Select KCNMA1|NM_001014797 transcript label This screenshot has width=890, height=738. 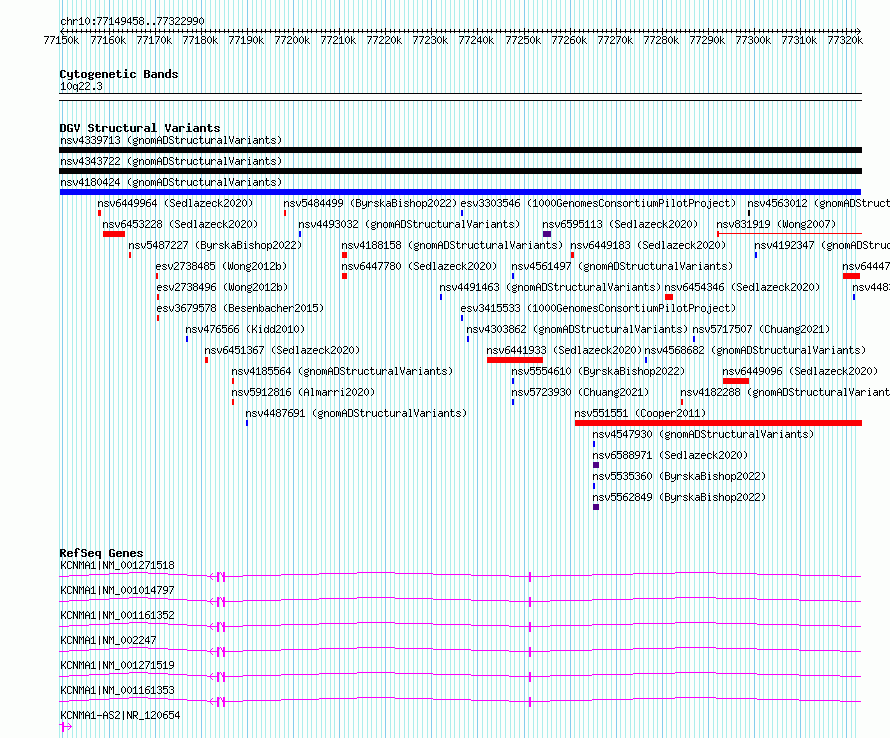coord(117,590)
